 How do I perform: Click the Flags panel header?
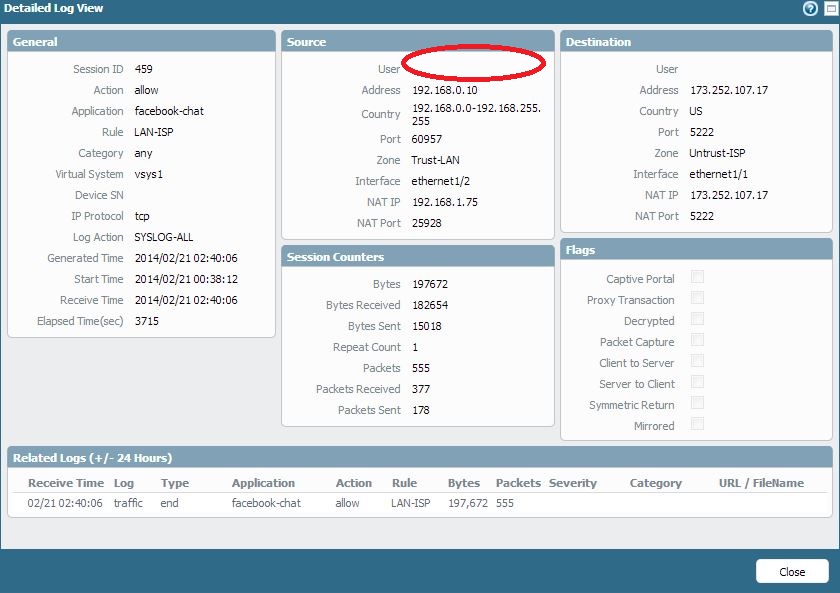click(696, 249)
